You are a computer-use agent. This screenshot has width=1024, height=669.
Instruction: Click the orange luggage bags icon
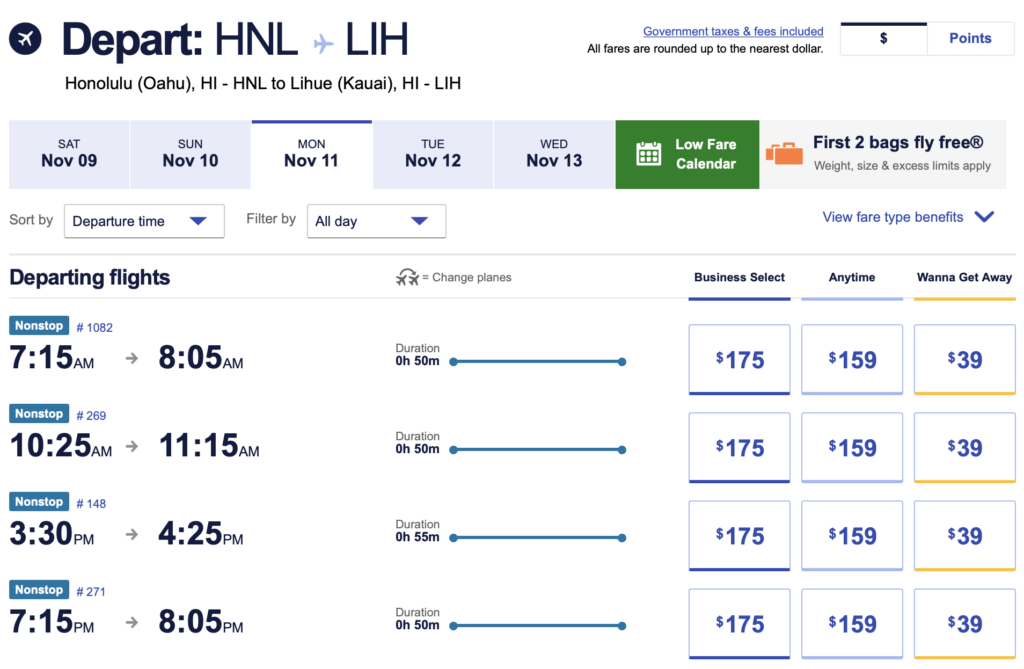point(784,154)
